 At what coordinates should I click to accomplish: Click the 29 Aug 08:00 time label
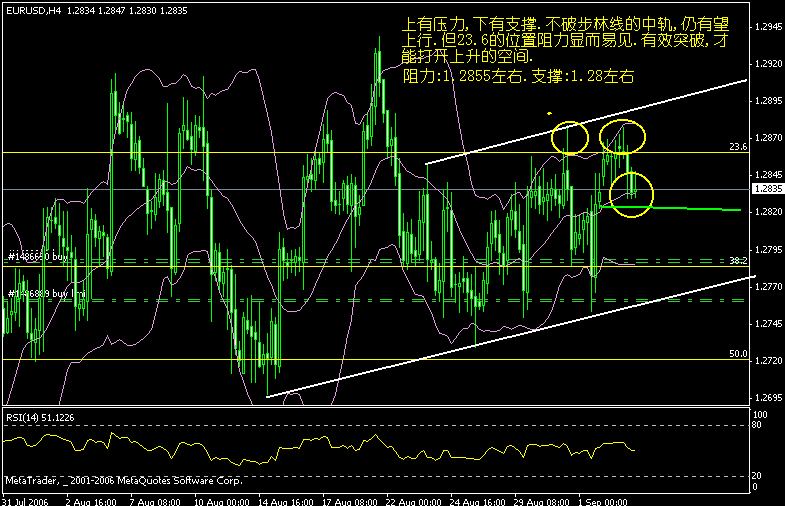pyautogui.click(x=542, y=501)
